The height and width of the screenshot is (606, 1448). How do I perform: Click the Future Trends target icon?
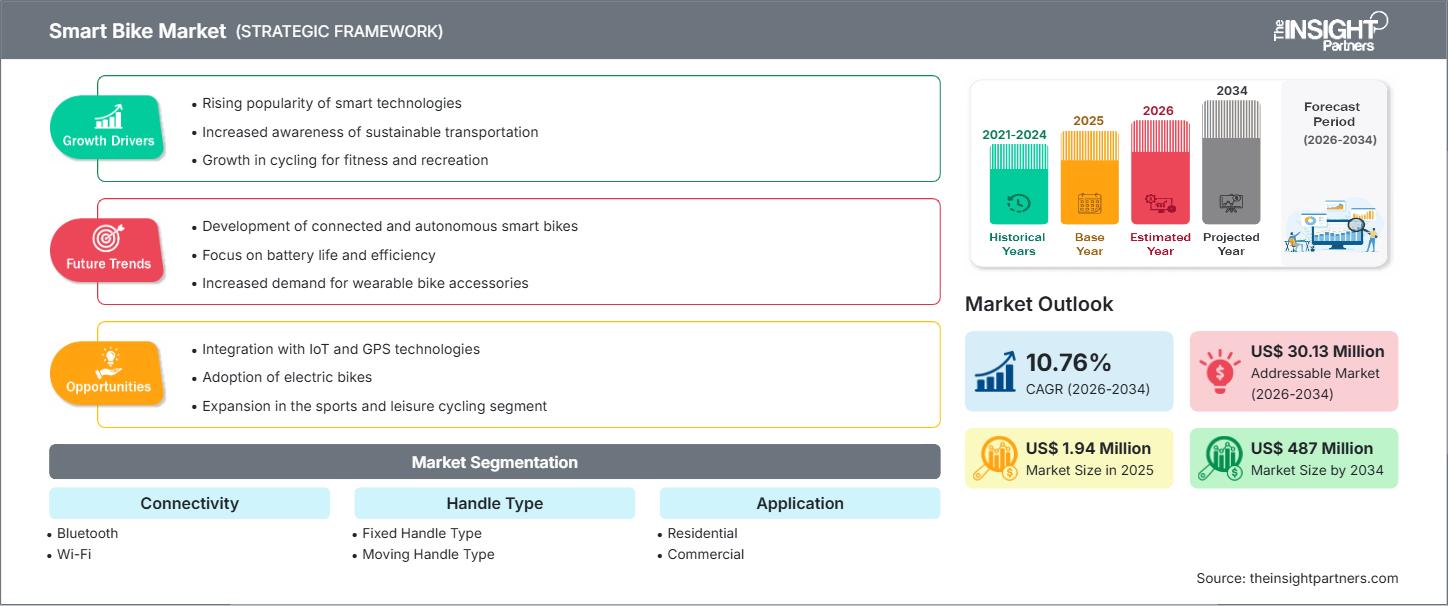(108, 239)
